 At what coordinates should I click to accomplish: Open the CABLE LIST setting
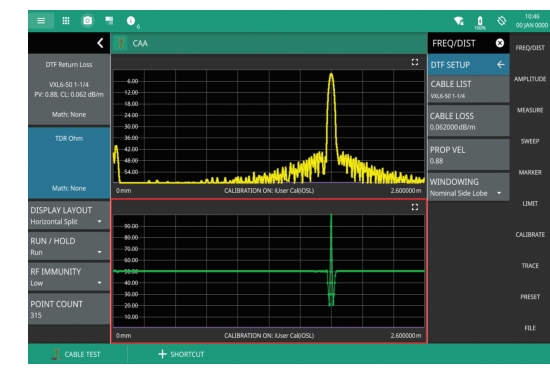(x=469, y=89)
